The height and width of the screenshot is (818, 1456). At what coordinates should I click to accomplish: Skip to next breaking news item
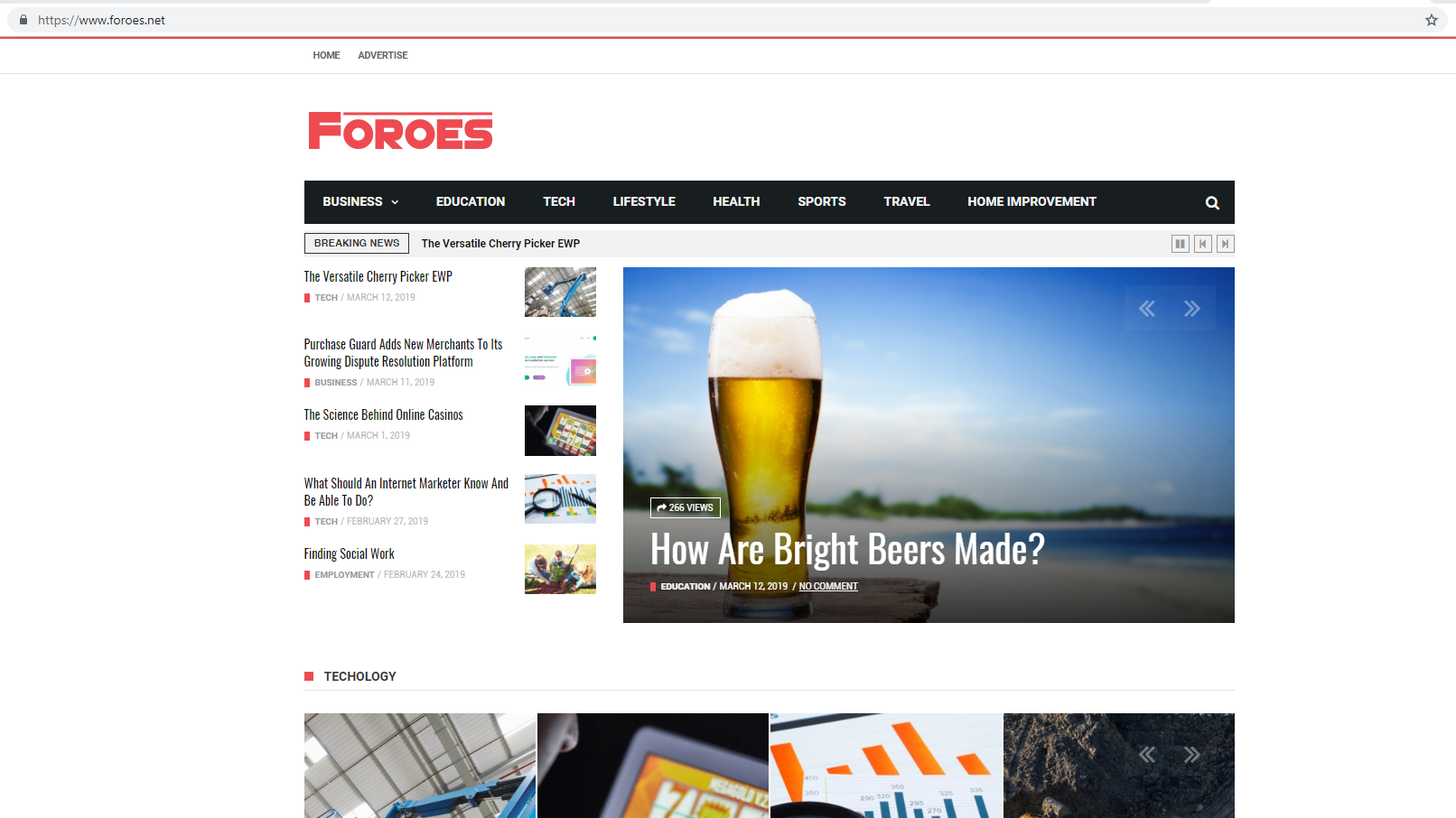tap(1225, 244)
